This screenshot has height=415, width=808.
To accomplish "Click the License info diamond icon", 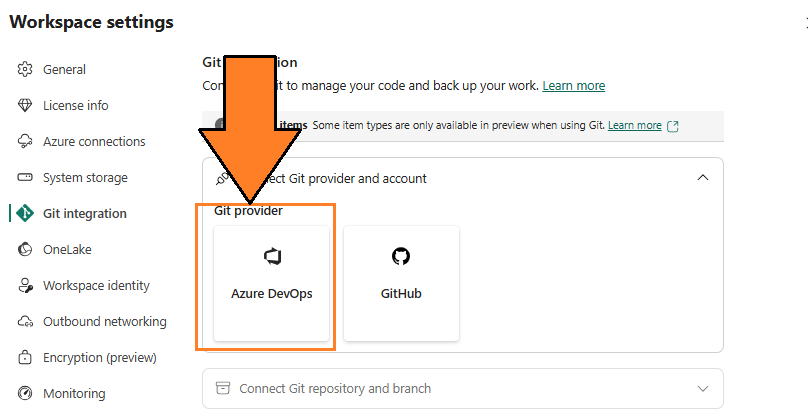I will pos(26,106).
